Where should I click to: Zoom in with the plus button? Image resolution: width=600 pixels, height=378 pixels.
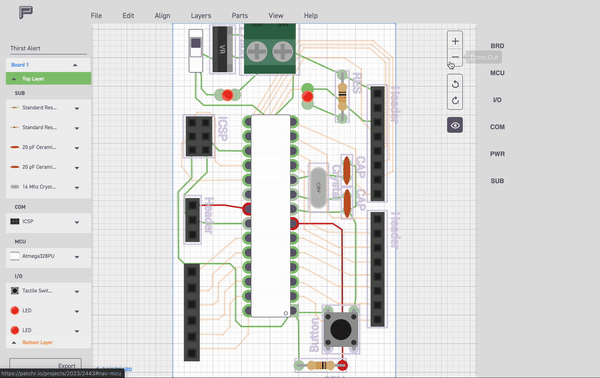455,41
